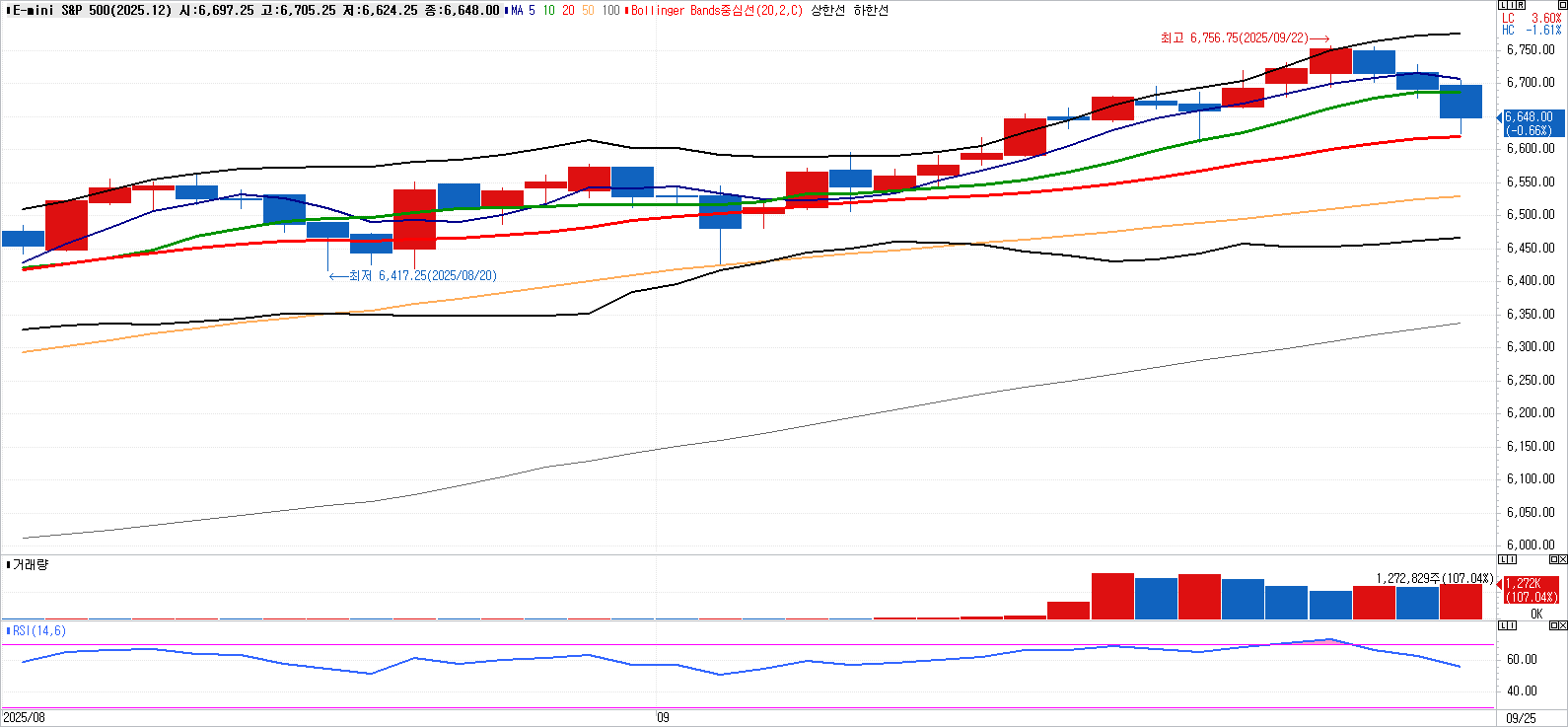Click the I button on the RSI panel
This screenshot has width=1568, height=727.
pos(1512,625)
